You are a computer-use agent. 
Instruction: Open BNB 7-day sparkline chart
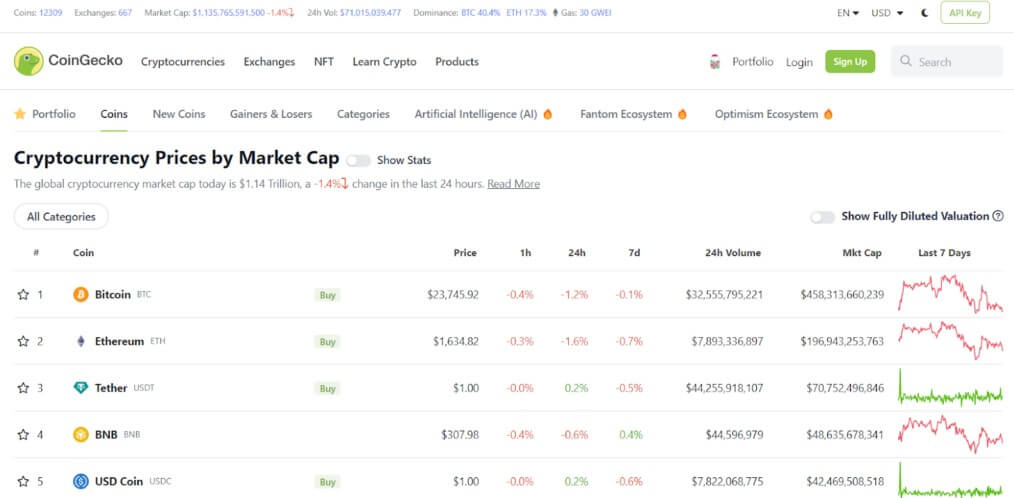(x=950, y=434)
